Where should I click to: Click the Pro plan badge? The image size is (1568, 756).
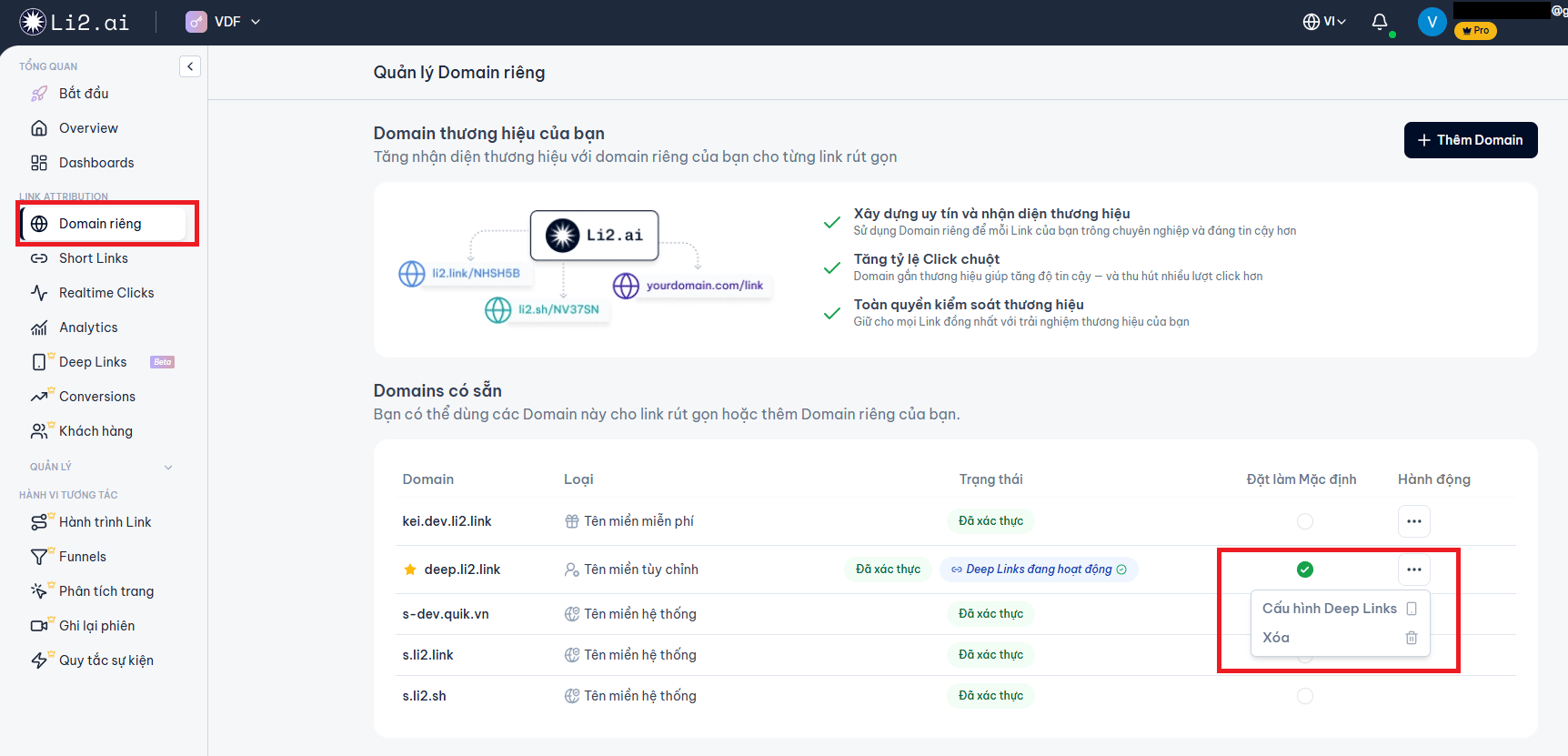1475,30
